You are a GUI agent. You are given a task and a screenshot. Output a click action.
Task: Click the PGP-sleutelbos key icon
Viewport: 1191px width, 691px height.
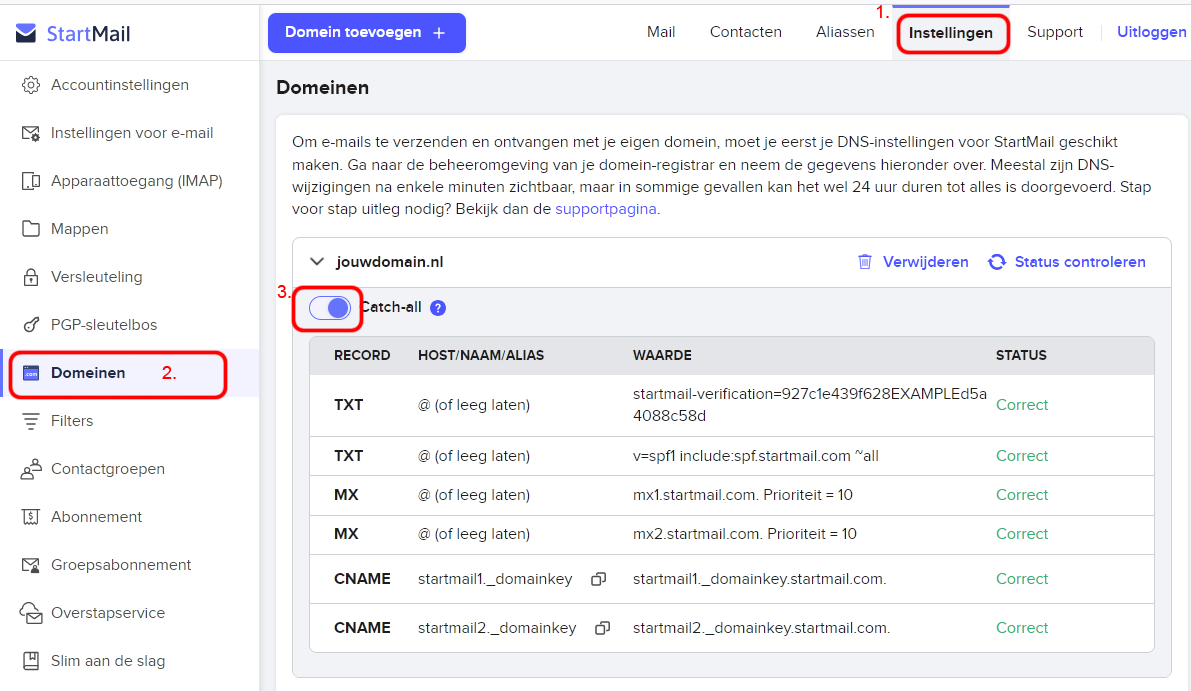(x=30, y=325)
